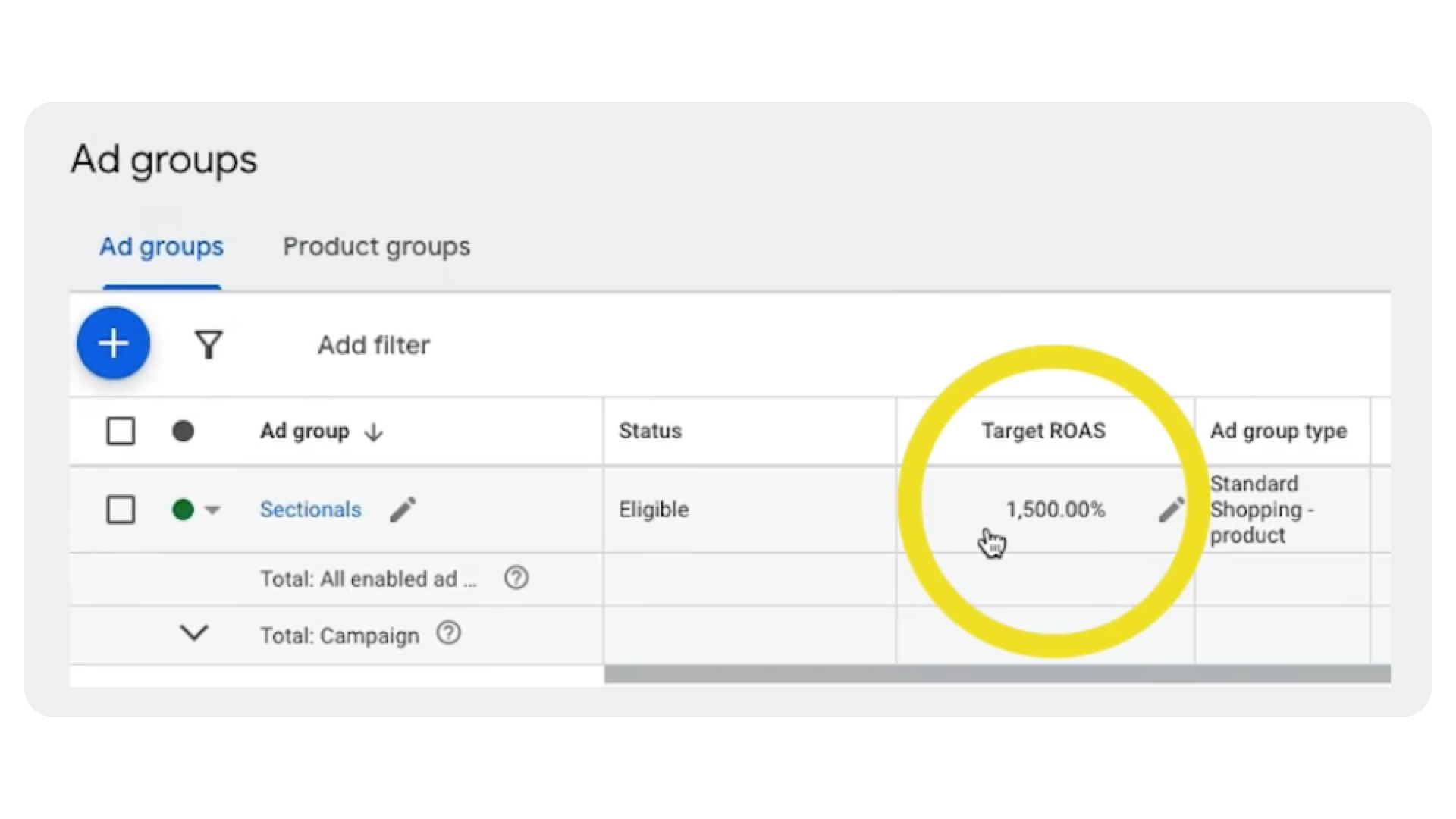Edit Sectionals name with pencil icon
This screenshot has width=1456, height=819.
(403, 510)
